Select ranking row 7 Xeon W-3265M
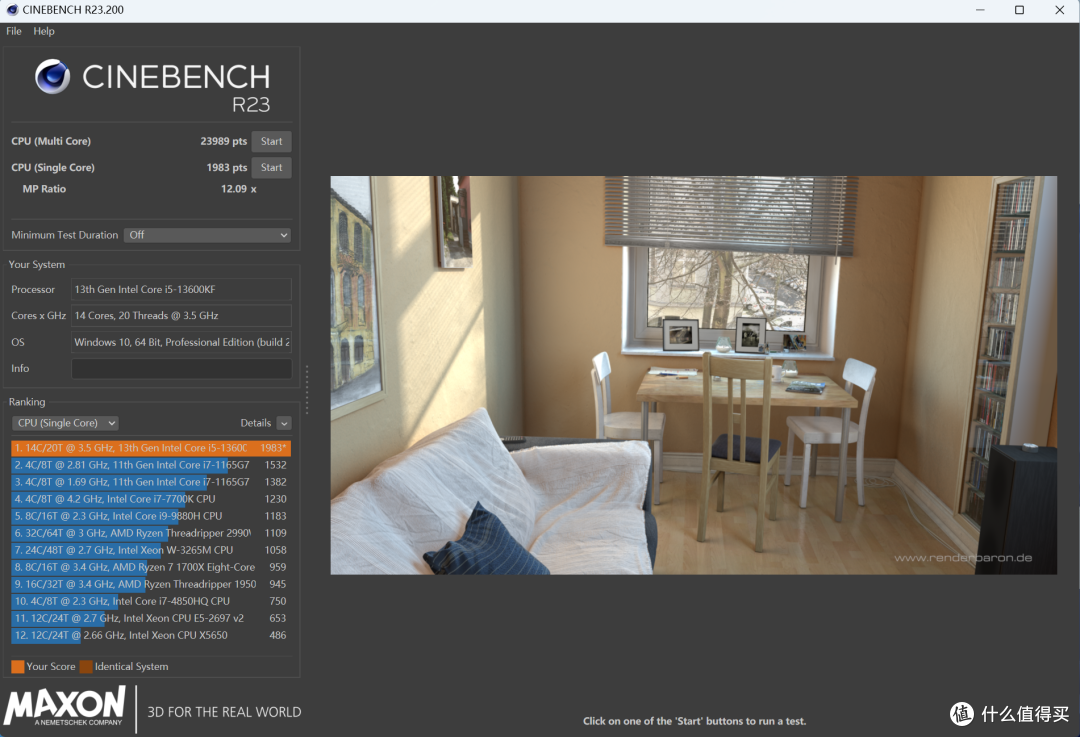Viewport: 1080px width, 737px height. point(151,550)
